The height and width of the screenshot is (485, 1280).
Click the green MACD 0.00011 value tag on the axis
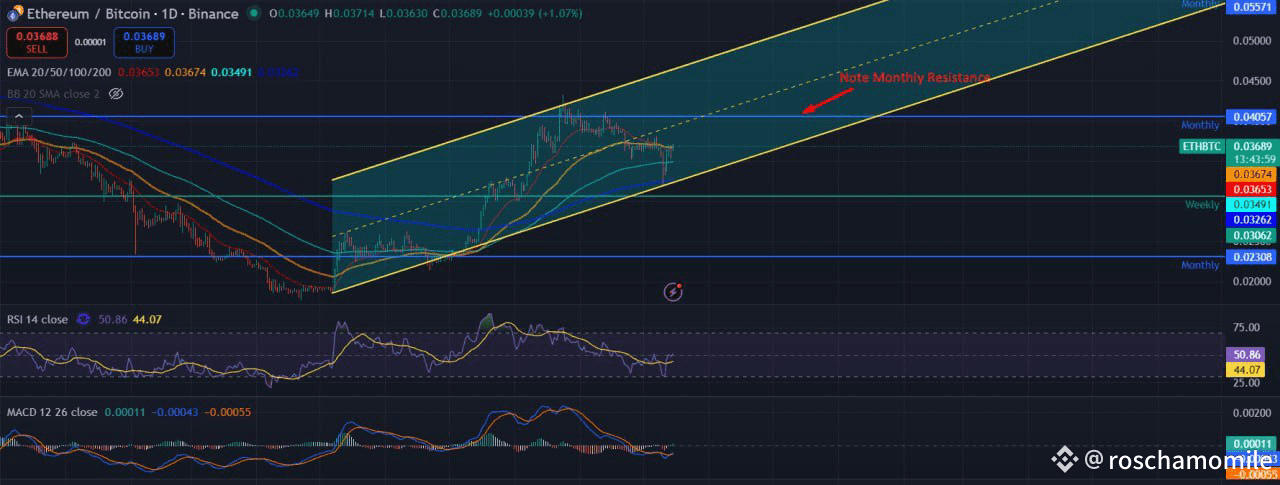tap(1252, 444)
